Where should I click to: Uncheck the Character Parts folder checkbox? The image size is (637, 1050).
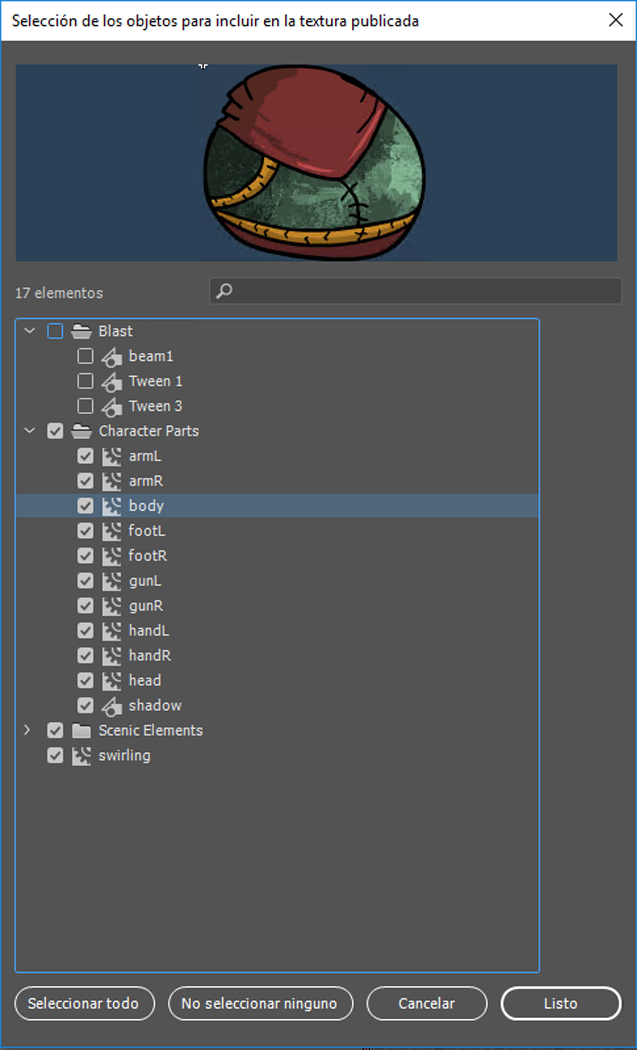[56, 431]
